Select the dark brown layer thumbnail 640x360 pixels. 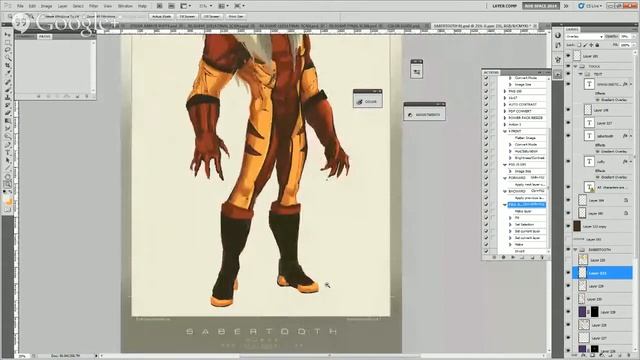click(x=577, y=226)
